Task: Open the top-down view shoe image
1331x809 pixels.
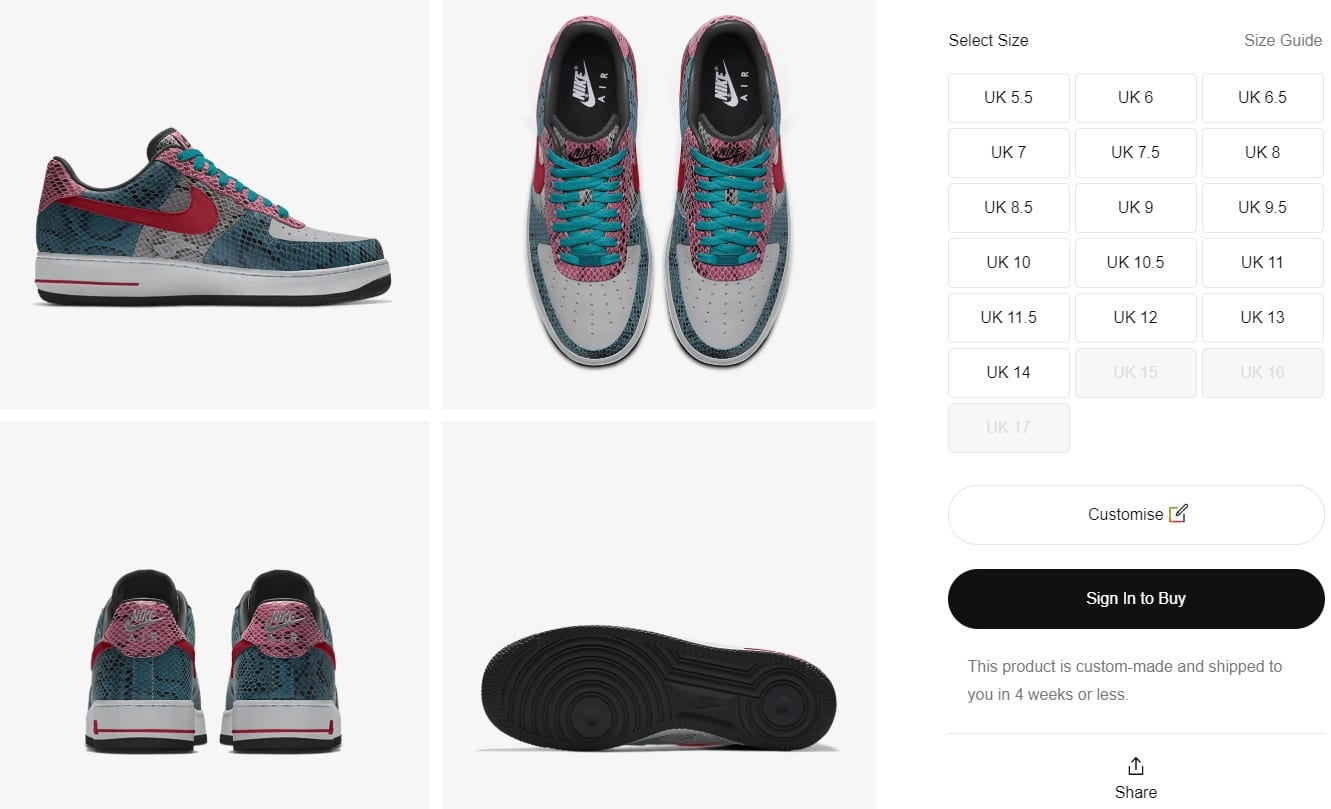Action: click(x=658, y=204)
